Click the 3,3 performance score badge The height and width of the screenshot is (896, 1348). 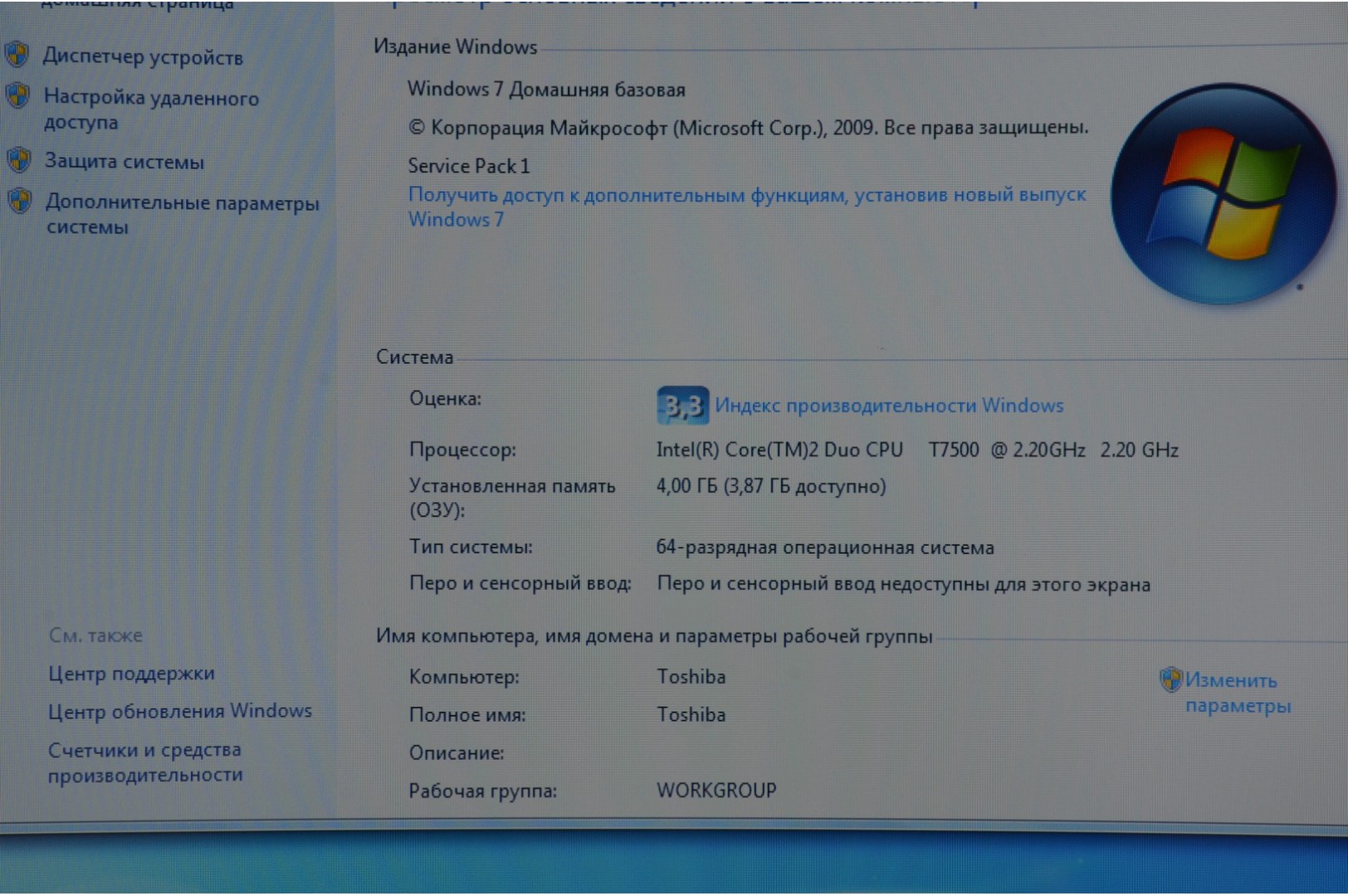[682, 406]
